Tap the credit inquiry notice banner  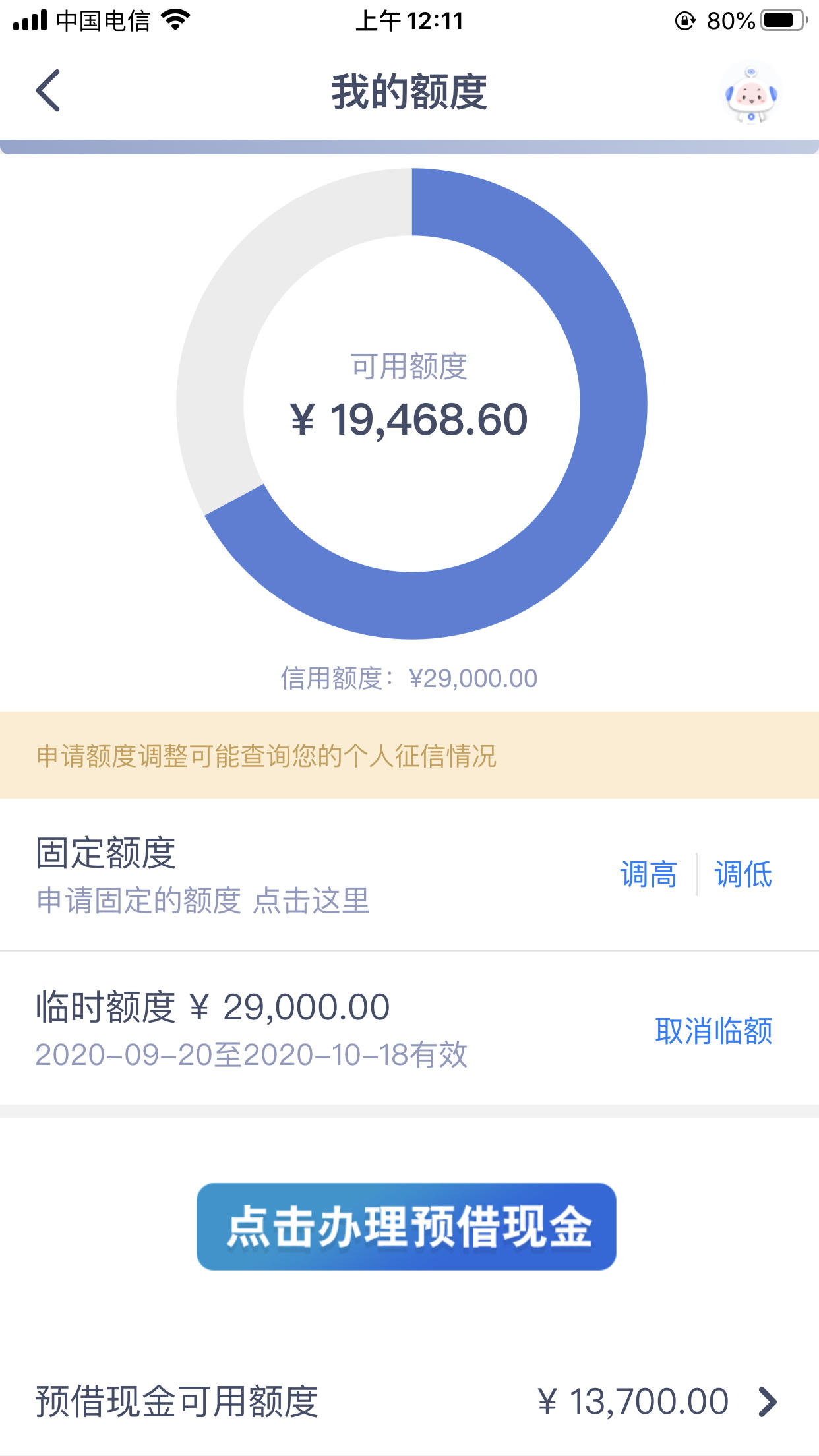(409, 755)
